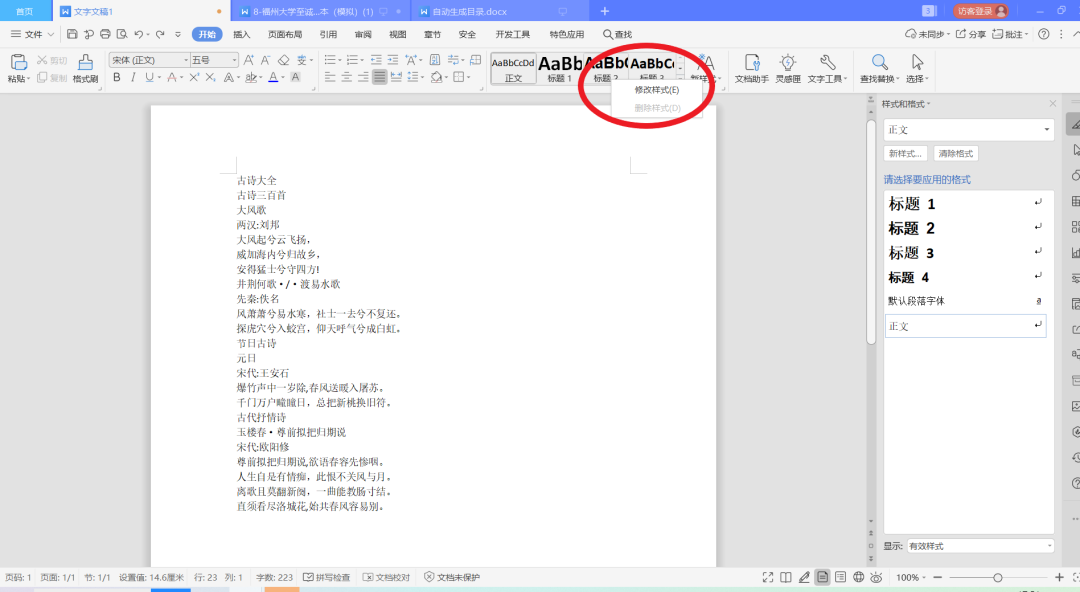The width and height of the screenshot is (1080, 592).
Task: Open the font name dropdown (宋体)
Action: point(186,60)
